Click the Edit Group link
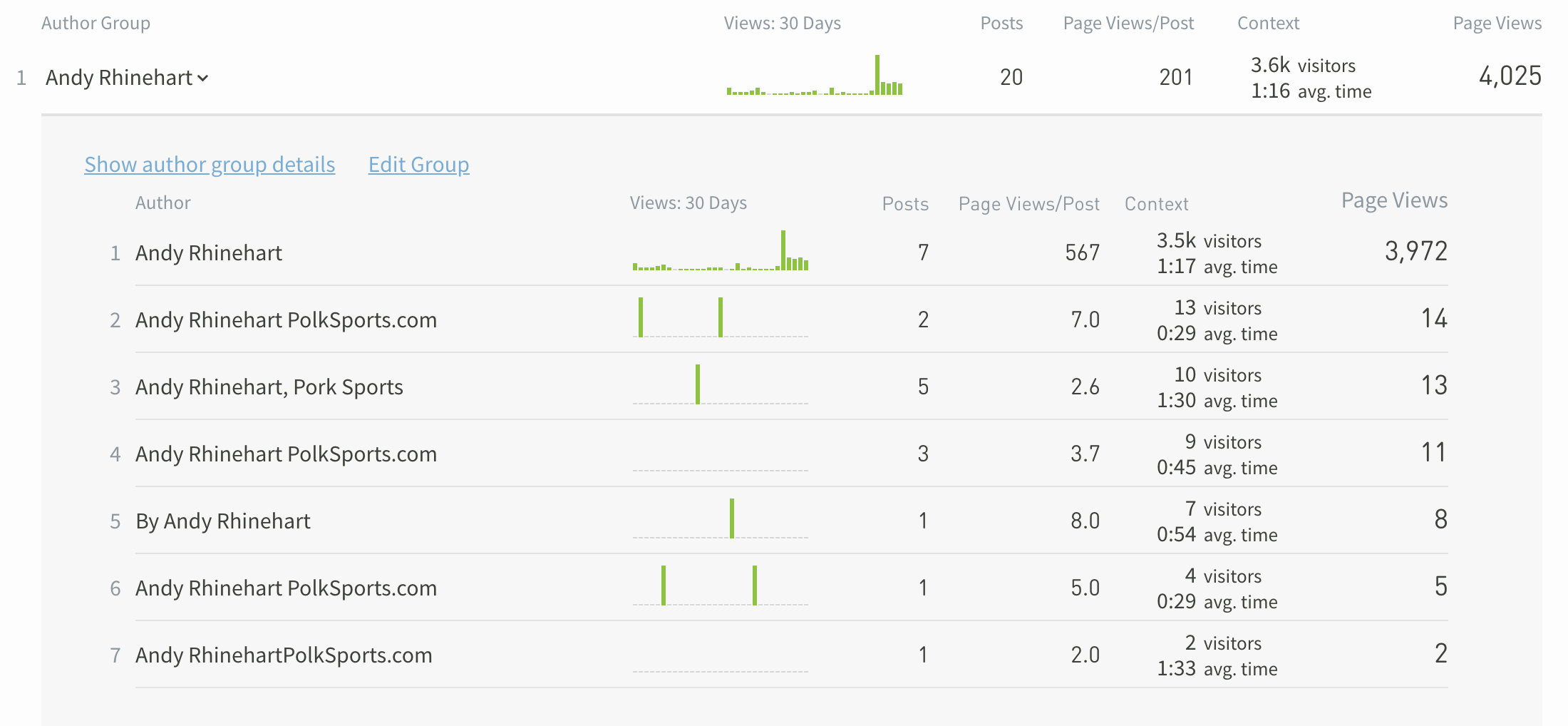1568x726 pixels. (418, 165)
